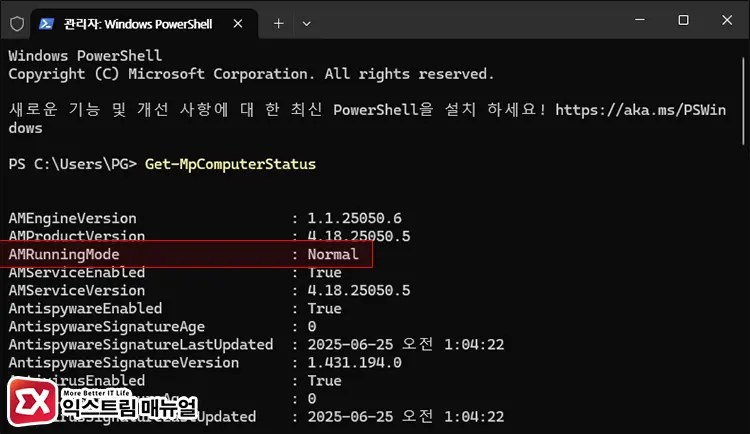Expand the new tab profile dropdown
This screenshot has width=750, height=434.
pos(307,23)
